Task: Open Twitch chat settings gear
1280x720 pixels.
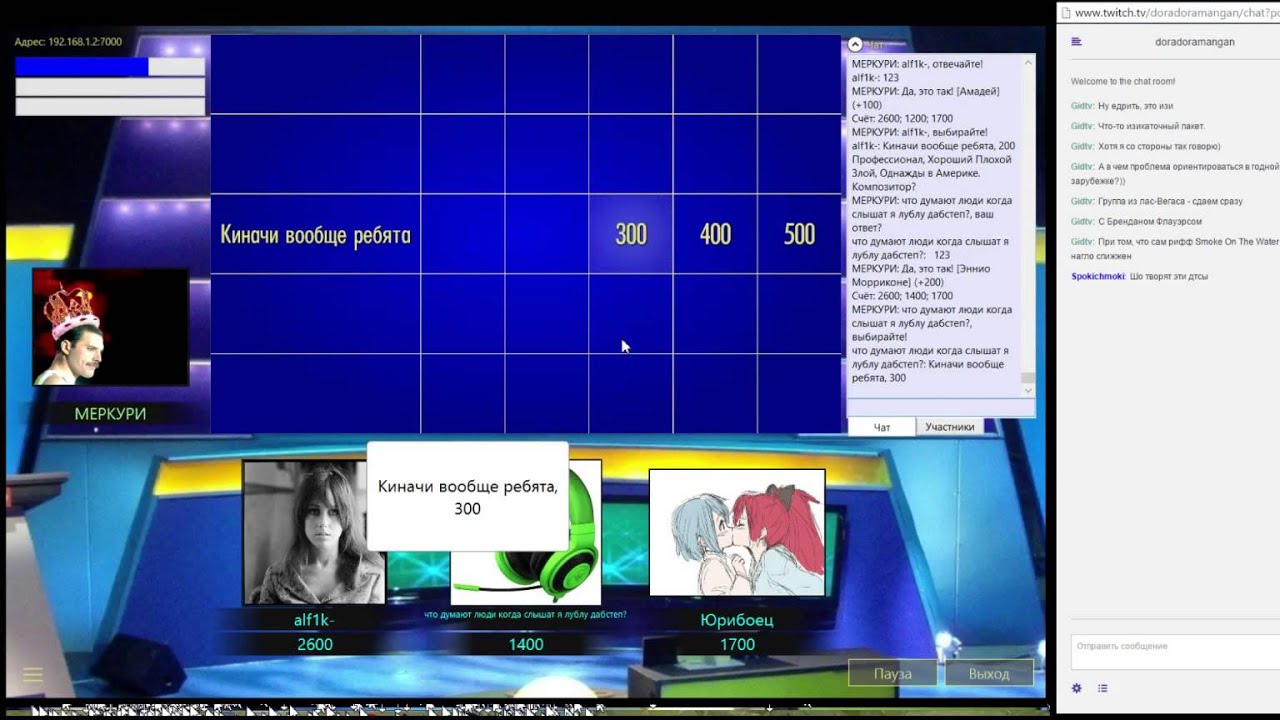Action: point(1077,688)
